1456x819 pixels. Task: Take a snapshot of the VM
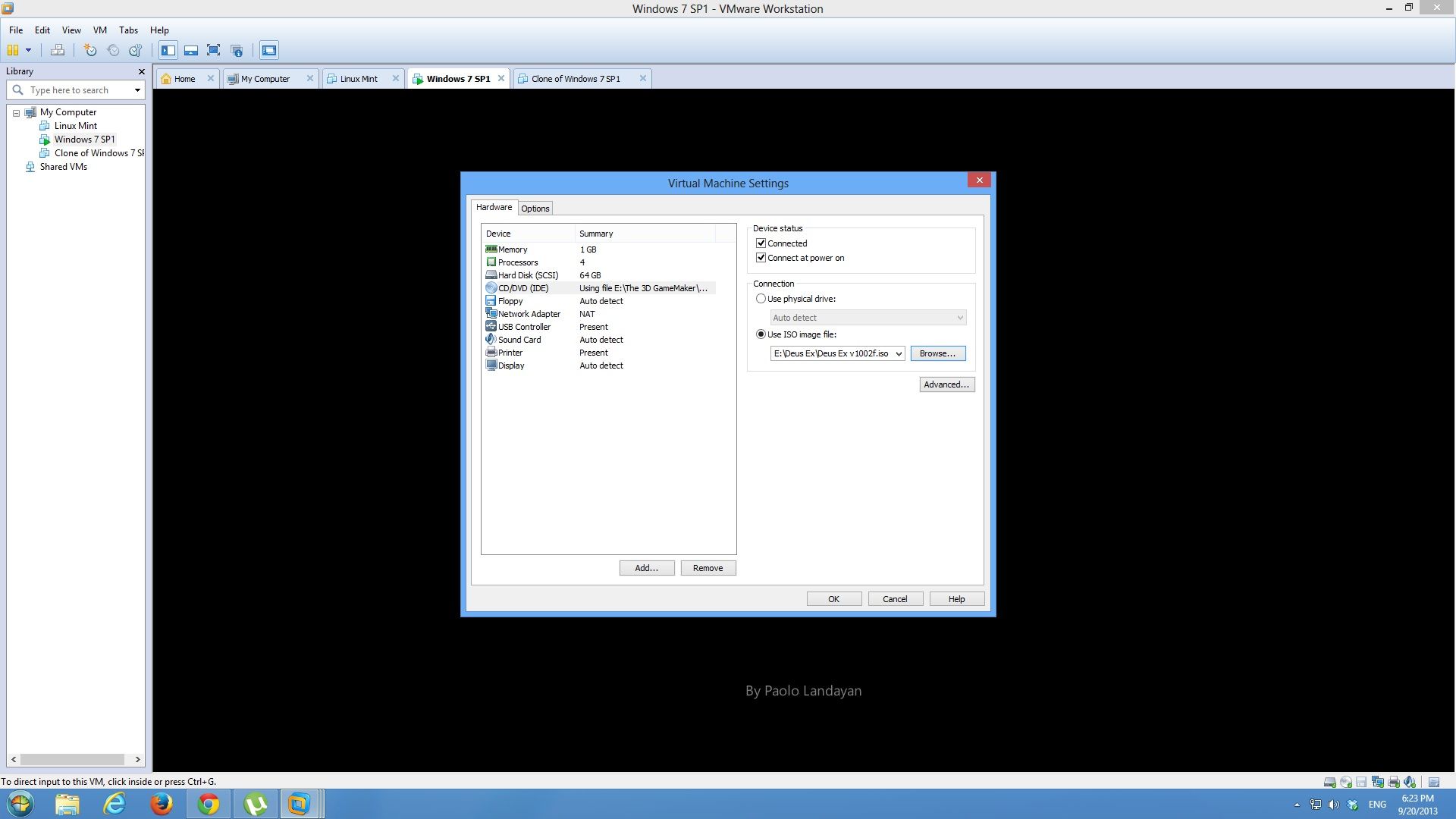[90, 50]
